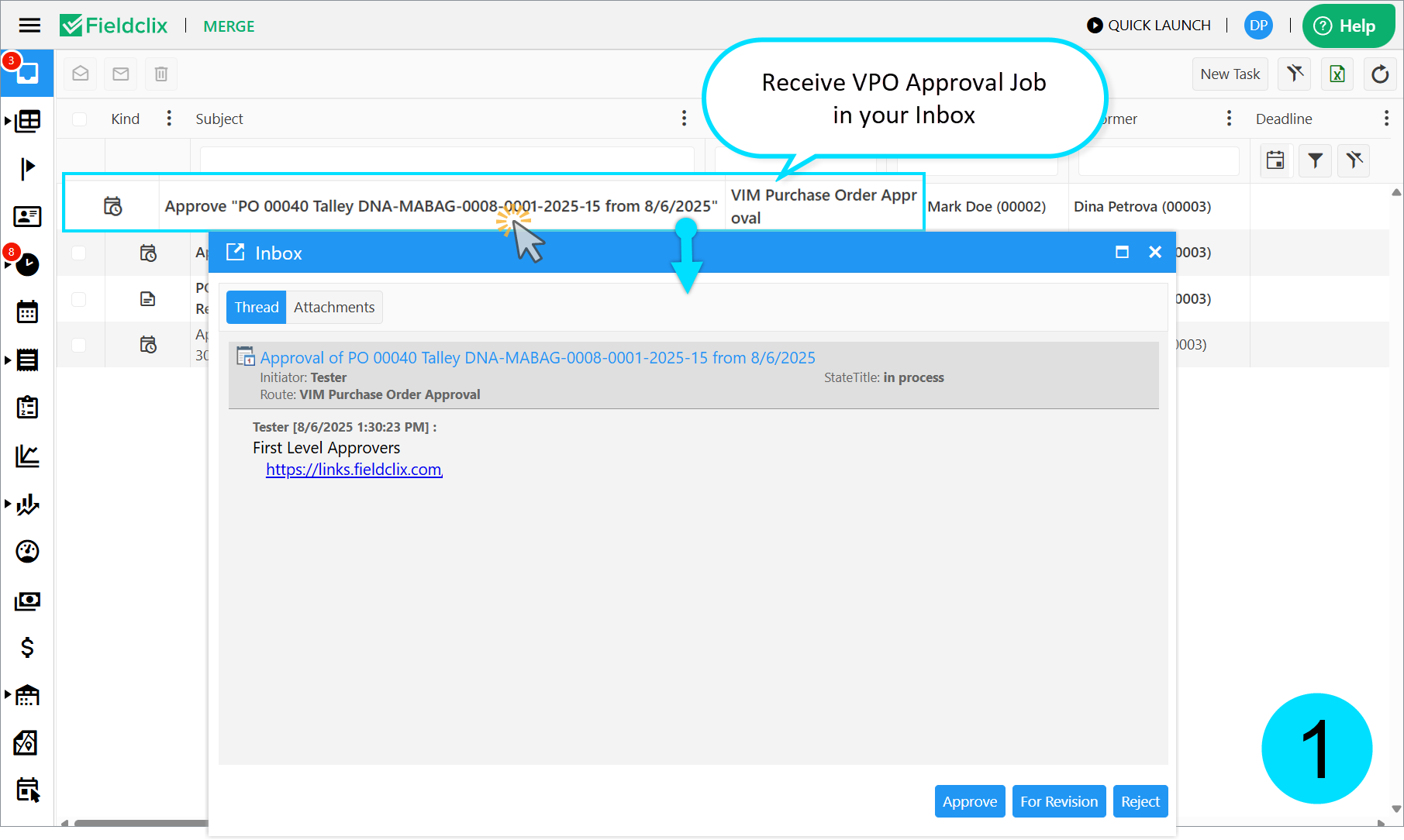1404x840 pixels.
Task: Click the Subject filter input field
Action: (x=447, y=160)
